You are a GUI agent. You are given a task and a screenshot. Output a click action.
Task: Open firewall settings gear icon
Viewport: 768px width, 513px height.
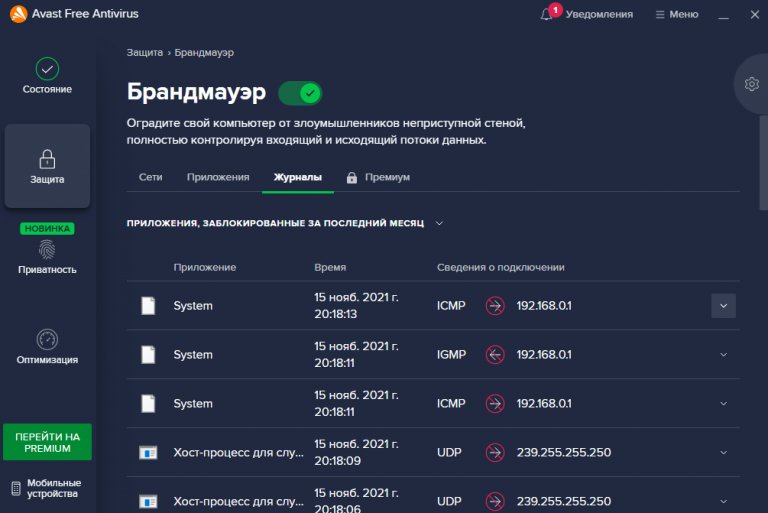coord(752,84)
